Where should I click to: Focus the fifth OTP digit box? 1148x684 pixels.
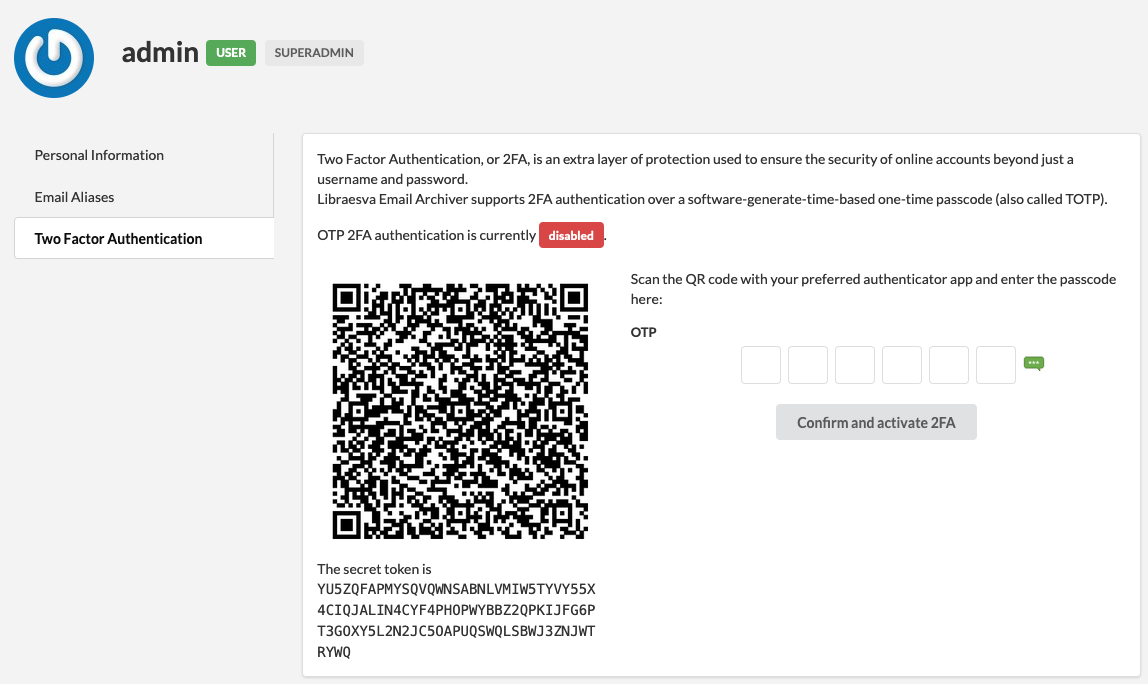pyautogui.click(x=949, y=365)
